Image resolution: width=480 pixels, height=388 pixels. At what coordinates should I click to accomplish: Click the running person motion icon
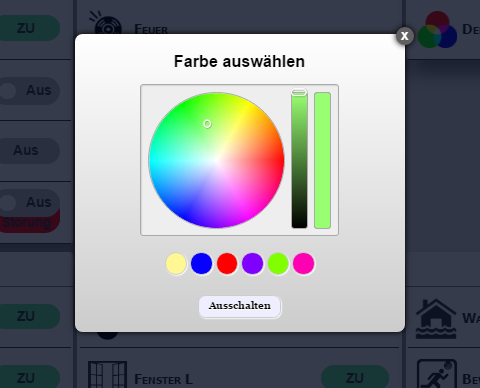(x=437, y=374)
